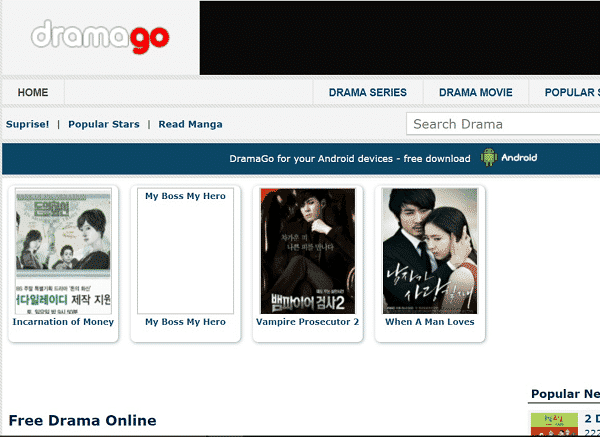Image resolution: width=600 pixels, height=437 pixels.
Task: Open the DRAMA SERIES menu
Action: tap(368, 92)
